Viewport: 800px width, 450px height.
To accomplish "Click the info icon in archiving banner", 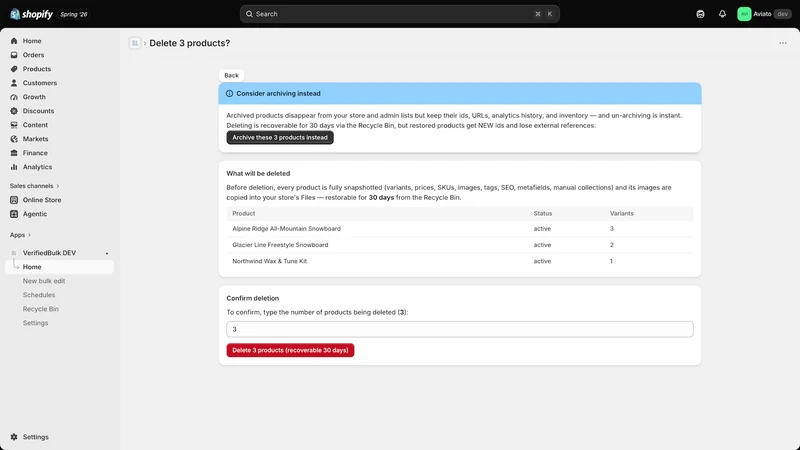I will [230, 94].
